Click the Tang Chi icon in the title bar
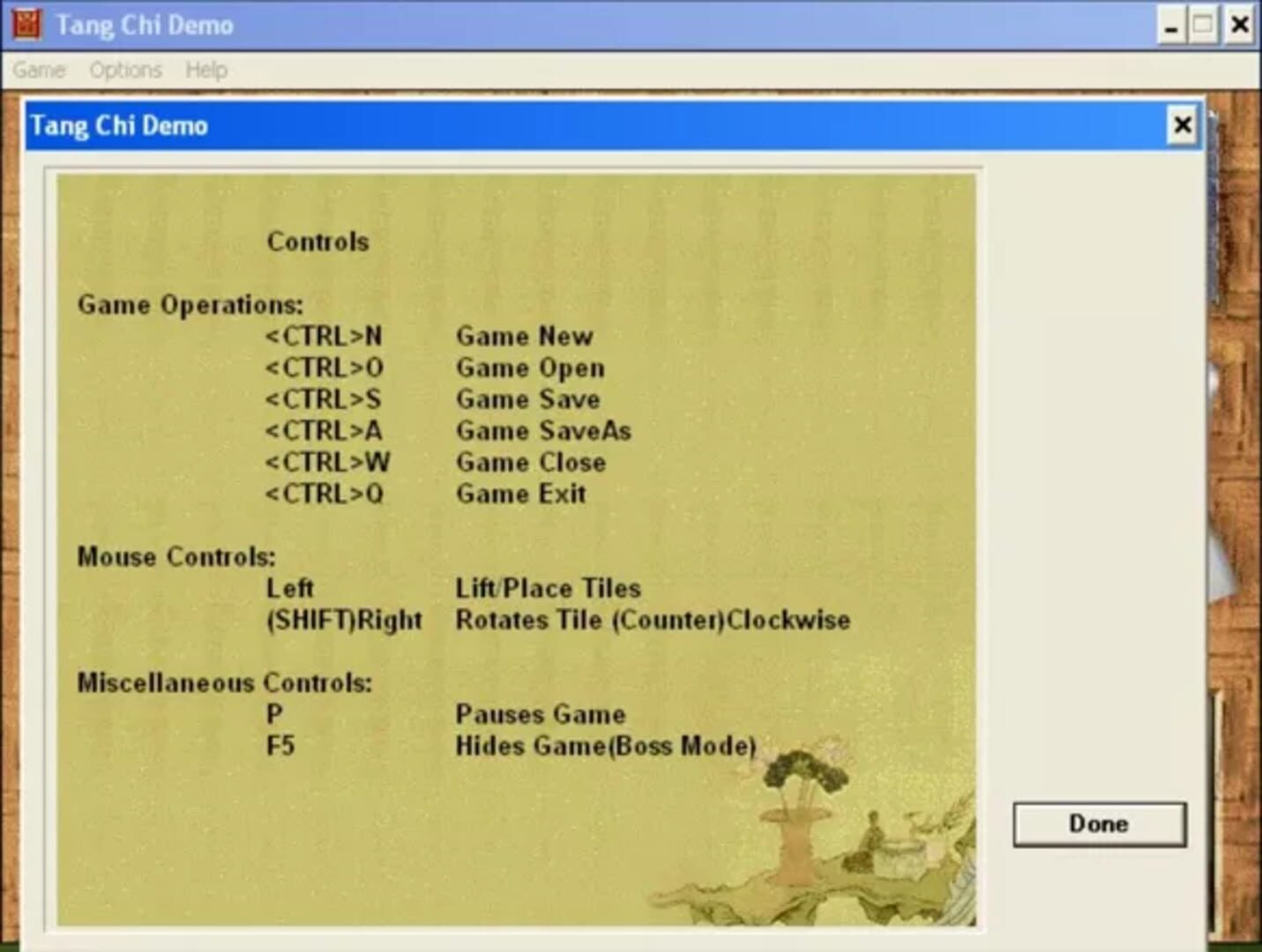This screenshot has height=952, width=1262. point(26,24)
